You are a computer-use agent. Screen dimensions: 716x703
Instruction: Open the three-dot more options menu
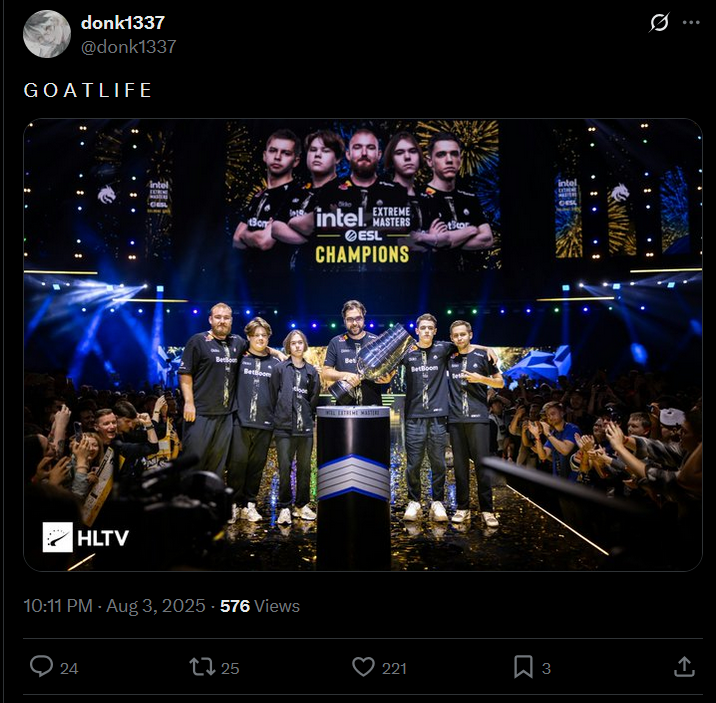(691, 22)
